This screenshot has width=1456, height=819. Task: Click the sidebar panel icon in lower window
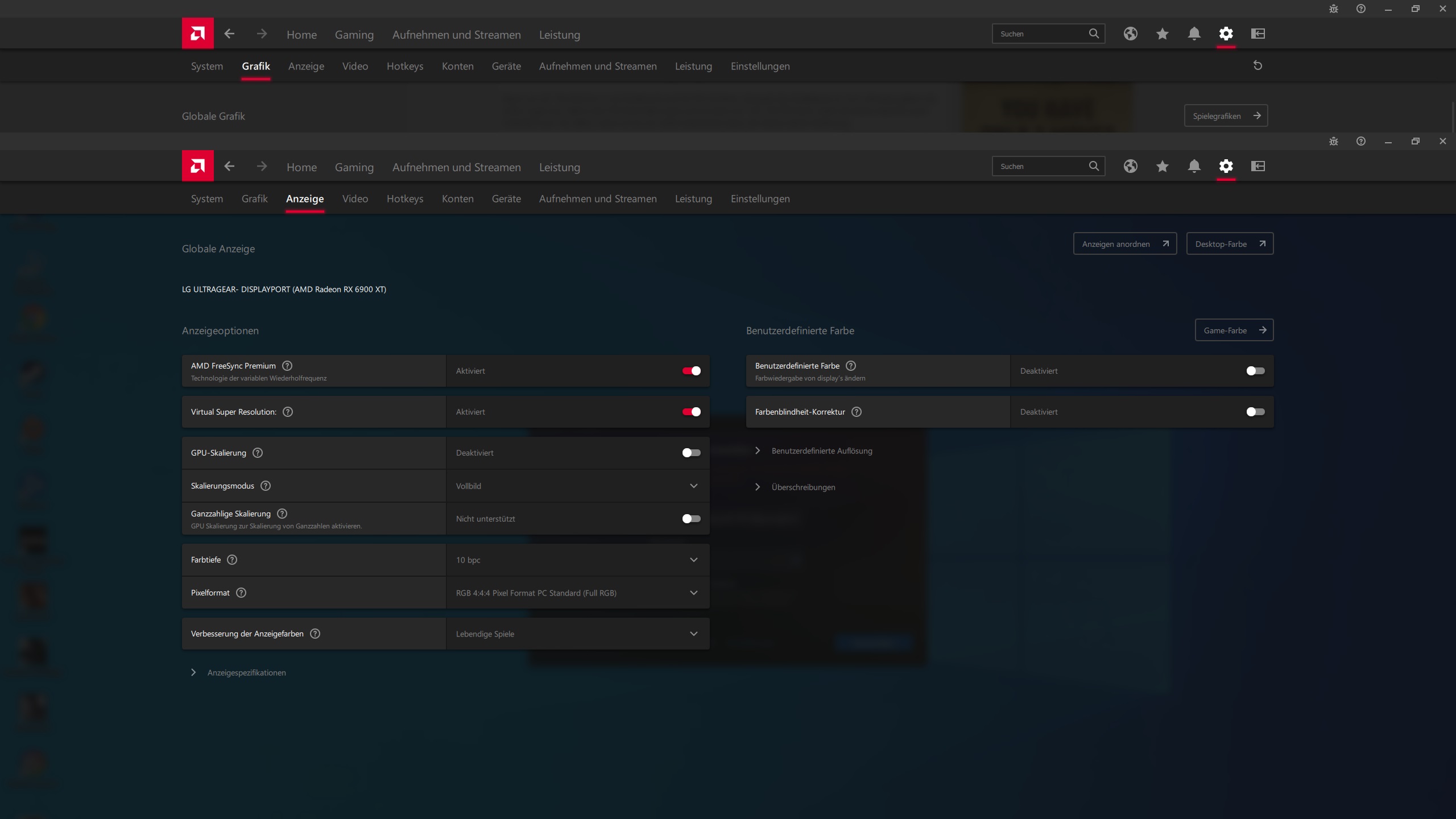pyautogui.click(x=1258, y=166)
